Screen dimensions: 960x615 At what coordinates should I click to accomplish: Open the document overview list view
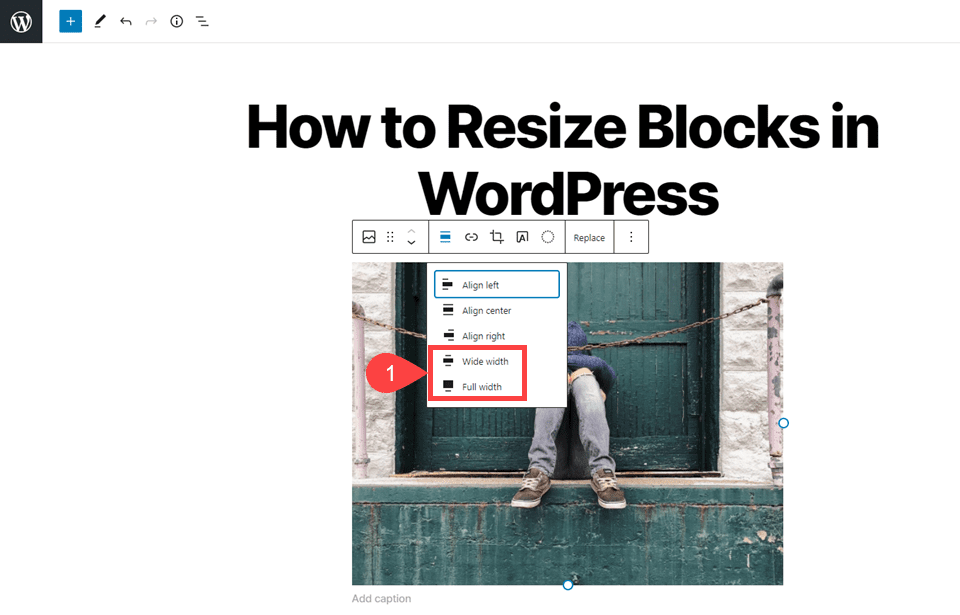[202, 21]
